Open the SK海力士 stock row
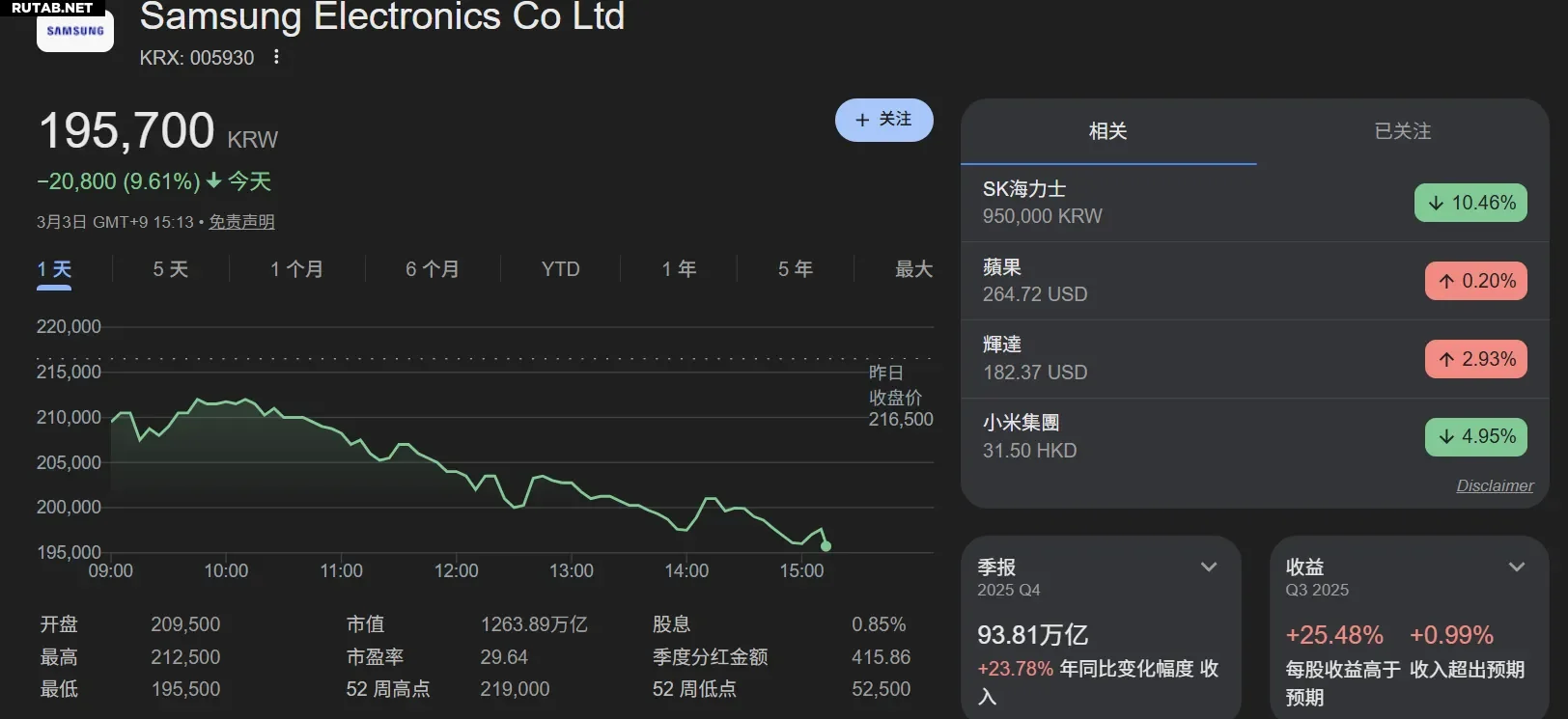Image resolution: width=1568 pixels, height=719 pixels. [1255, 203]
